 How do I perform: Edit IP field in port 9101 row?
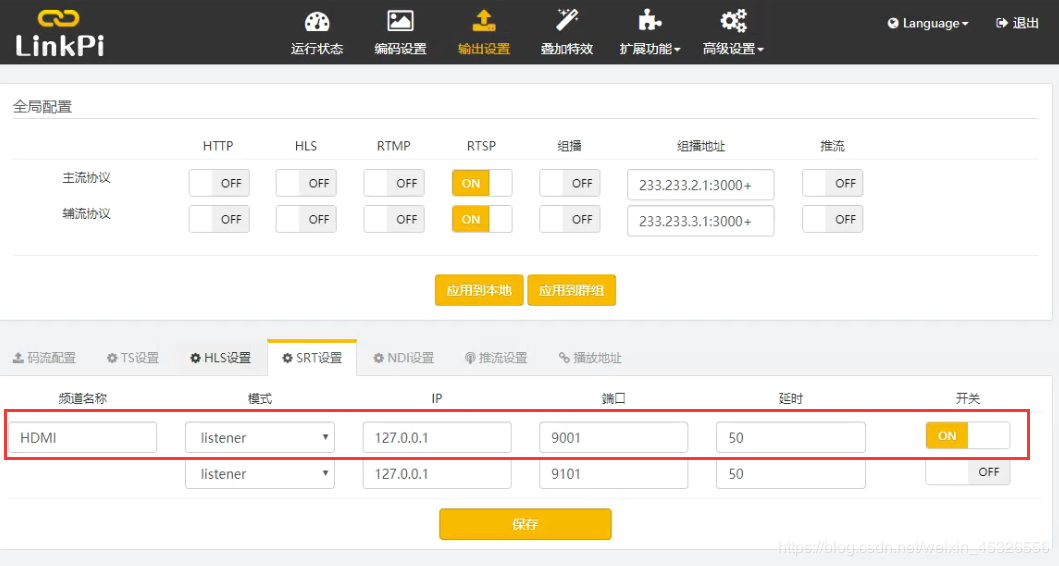pyautogui.click(x=437, y=474)
